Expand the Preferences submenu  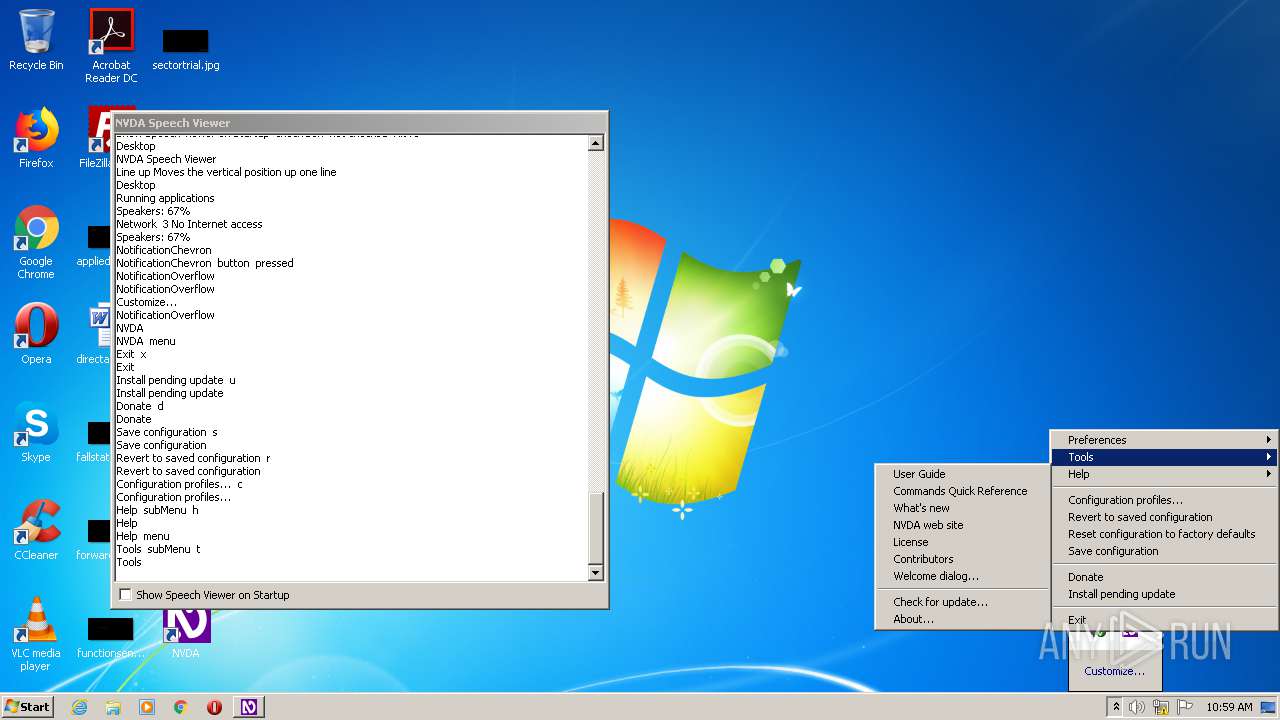[x=1165, y=440]
